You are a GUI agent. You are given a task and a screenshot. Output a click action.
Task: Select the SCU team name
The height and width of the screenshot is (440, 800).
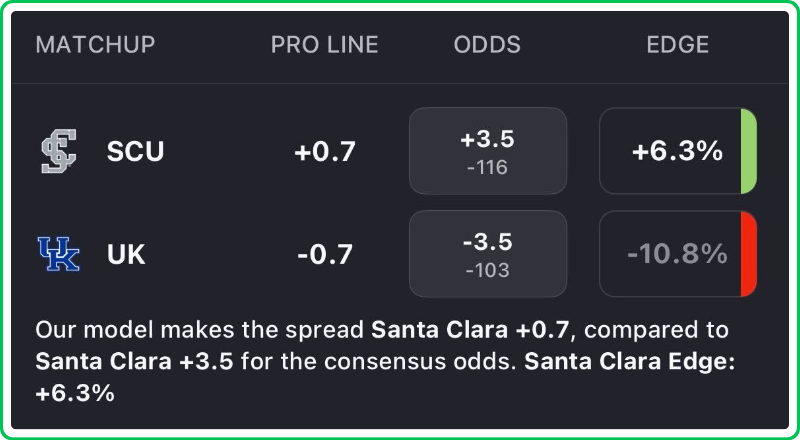(135, 151)
